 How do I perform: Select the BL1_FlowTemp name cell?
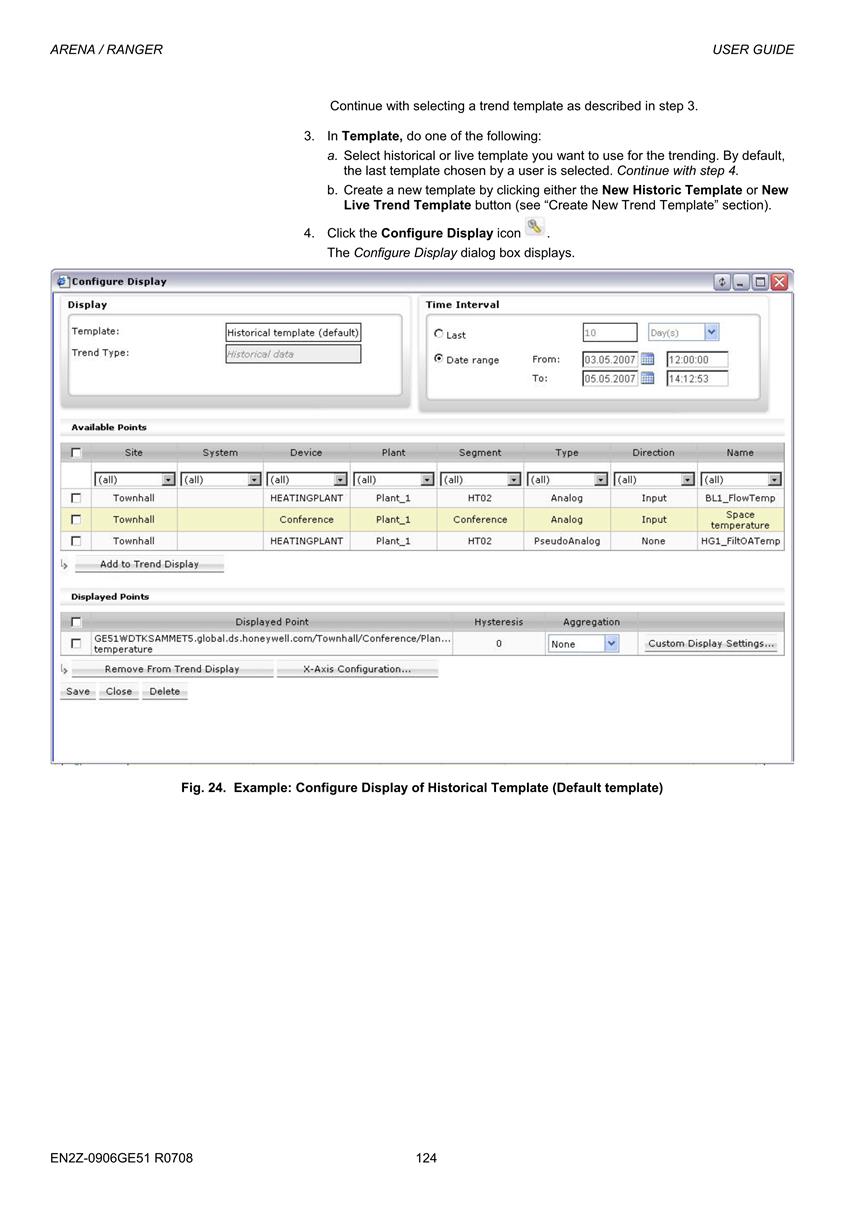coord(741,498)
